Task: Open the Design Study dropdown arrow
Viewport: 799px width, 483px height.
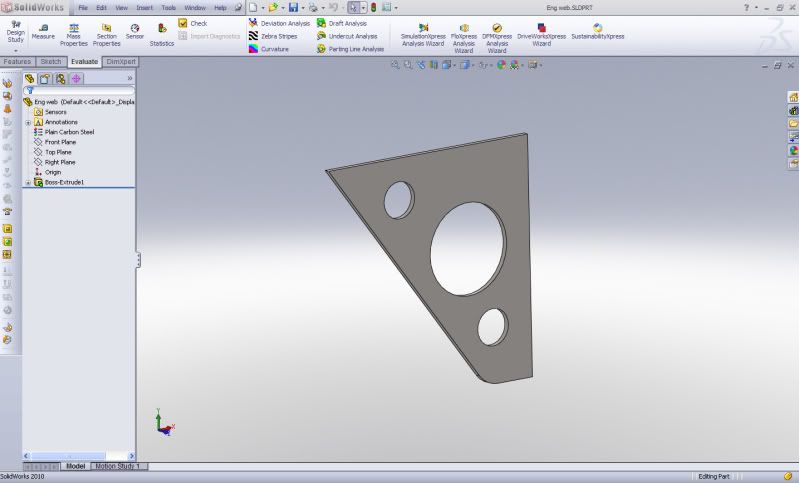Action: pyautogui.click(x=15, y=49)
